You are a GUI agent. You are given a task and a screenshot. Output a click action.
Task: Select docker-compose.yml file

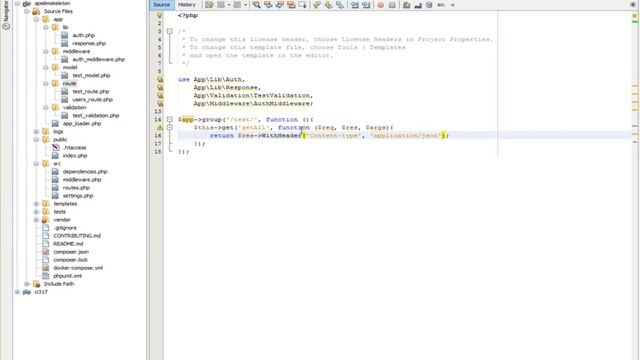coord(78,268)
